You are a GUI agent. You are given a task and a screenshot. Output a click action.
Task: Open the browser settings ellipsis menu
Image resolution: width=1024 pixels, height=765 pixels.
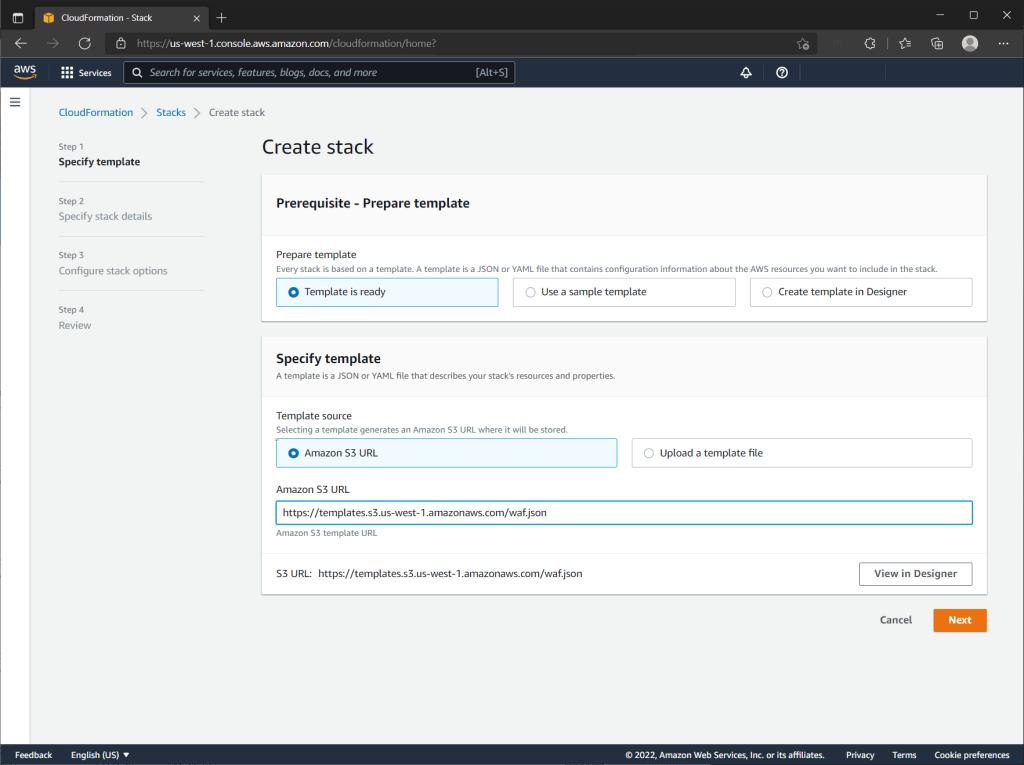[x=1003, y=43]
